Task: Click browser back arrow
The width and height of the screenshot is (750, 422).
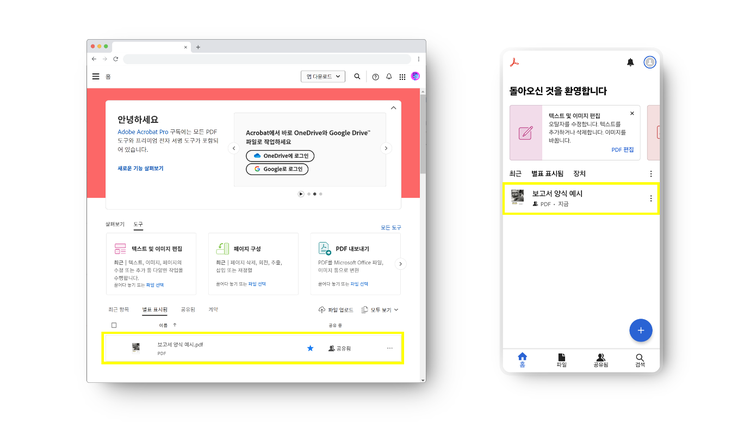Action: [x=94, y=59]
